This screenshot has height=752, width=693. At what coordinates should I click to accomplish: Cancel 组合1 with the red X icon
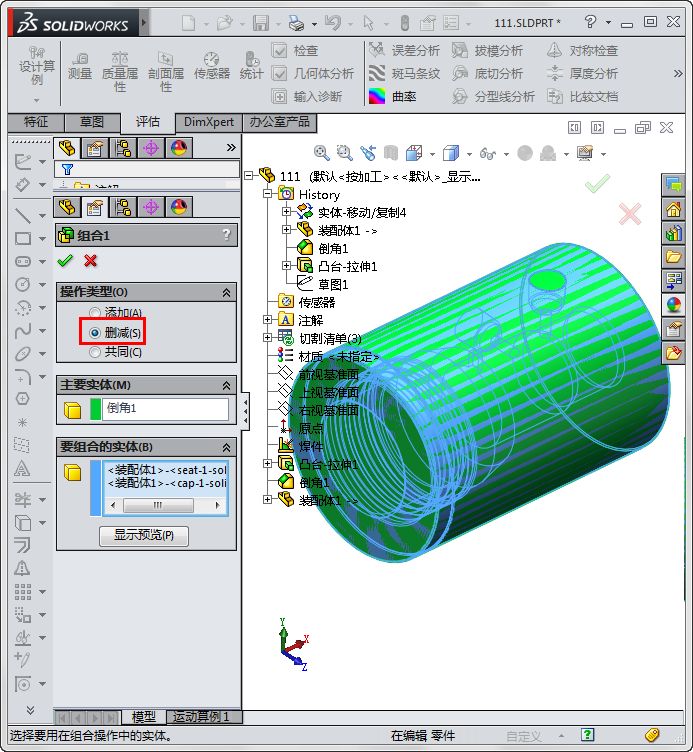[91, 261]
